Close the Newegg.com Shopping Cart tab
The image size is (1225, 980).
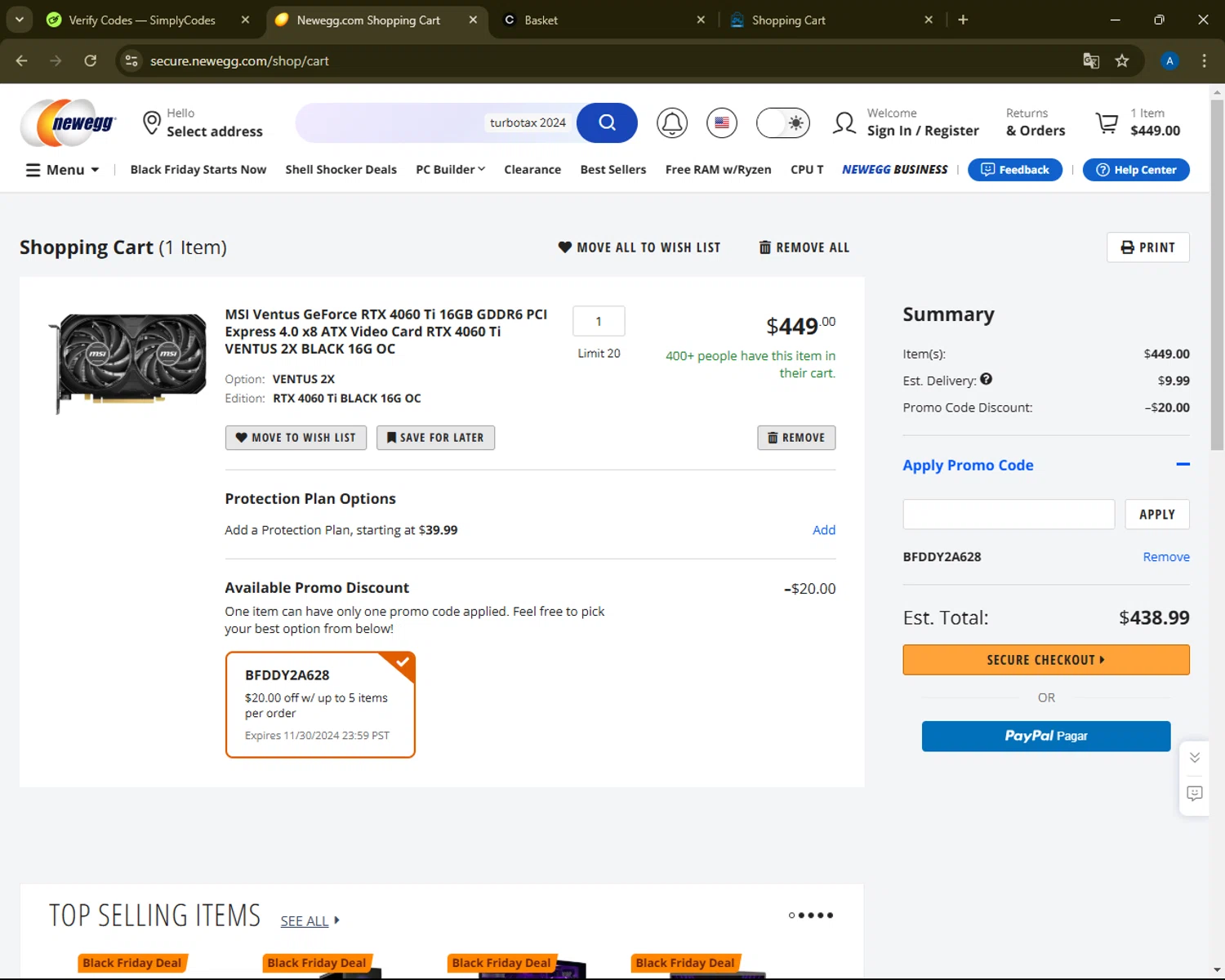(x=473, y=20)
